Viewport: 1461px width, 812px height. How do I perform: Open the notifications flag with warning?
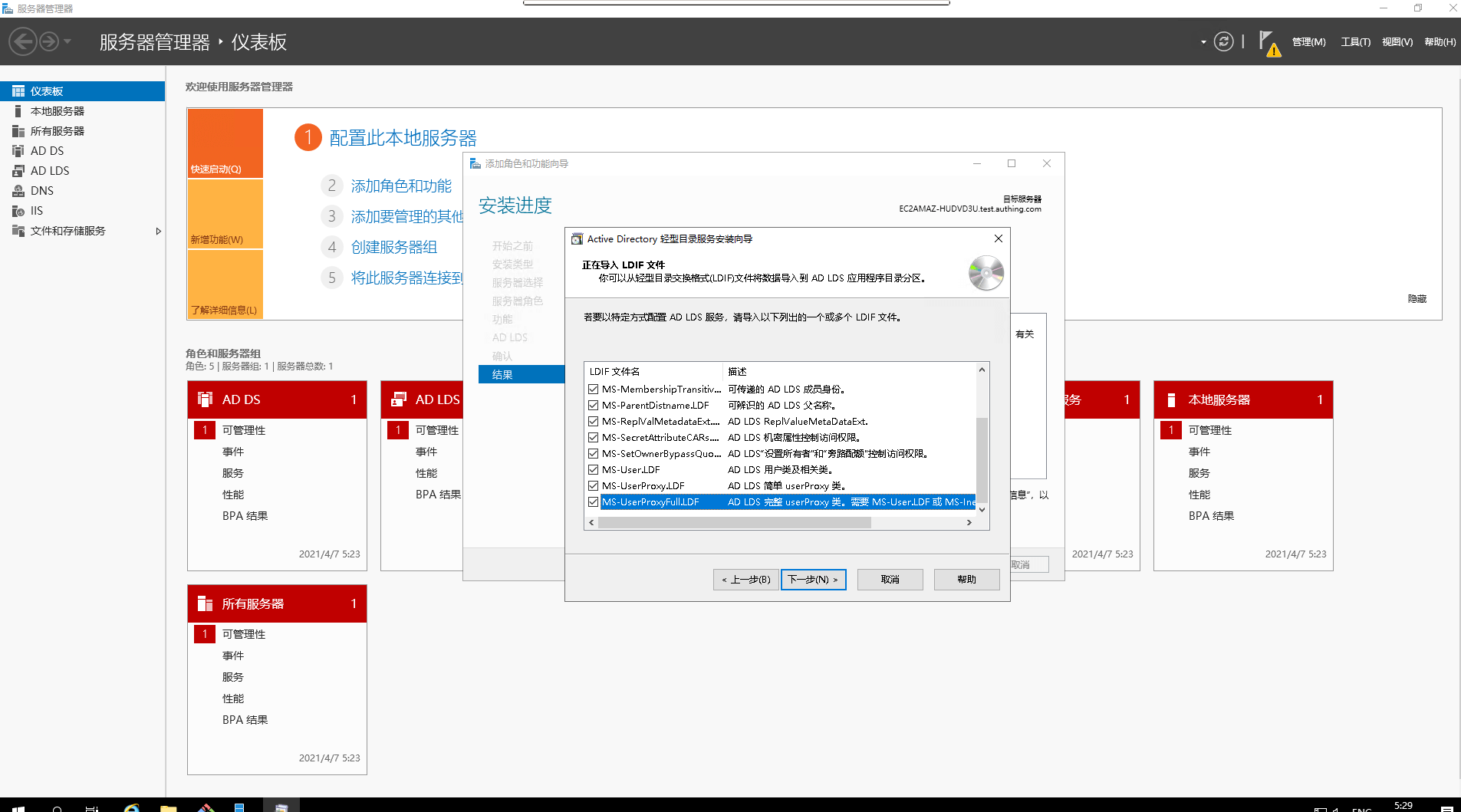point(1269,43)
